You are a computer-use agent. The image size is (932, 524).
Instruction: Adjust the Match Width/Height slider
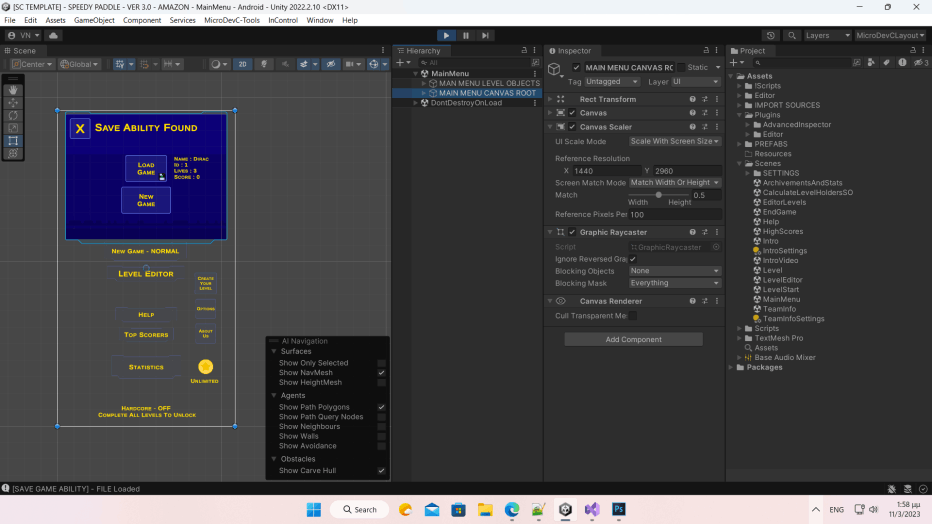[x=658, y=195]
